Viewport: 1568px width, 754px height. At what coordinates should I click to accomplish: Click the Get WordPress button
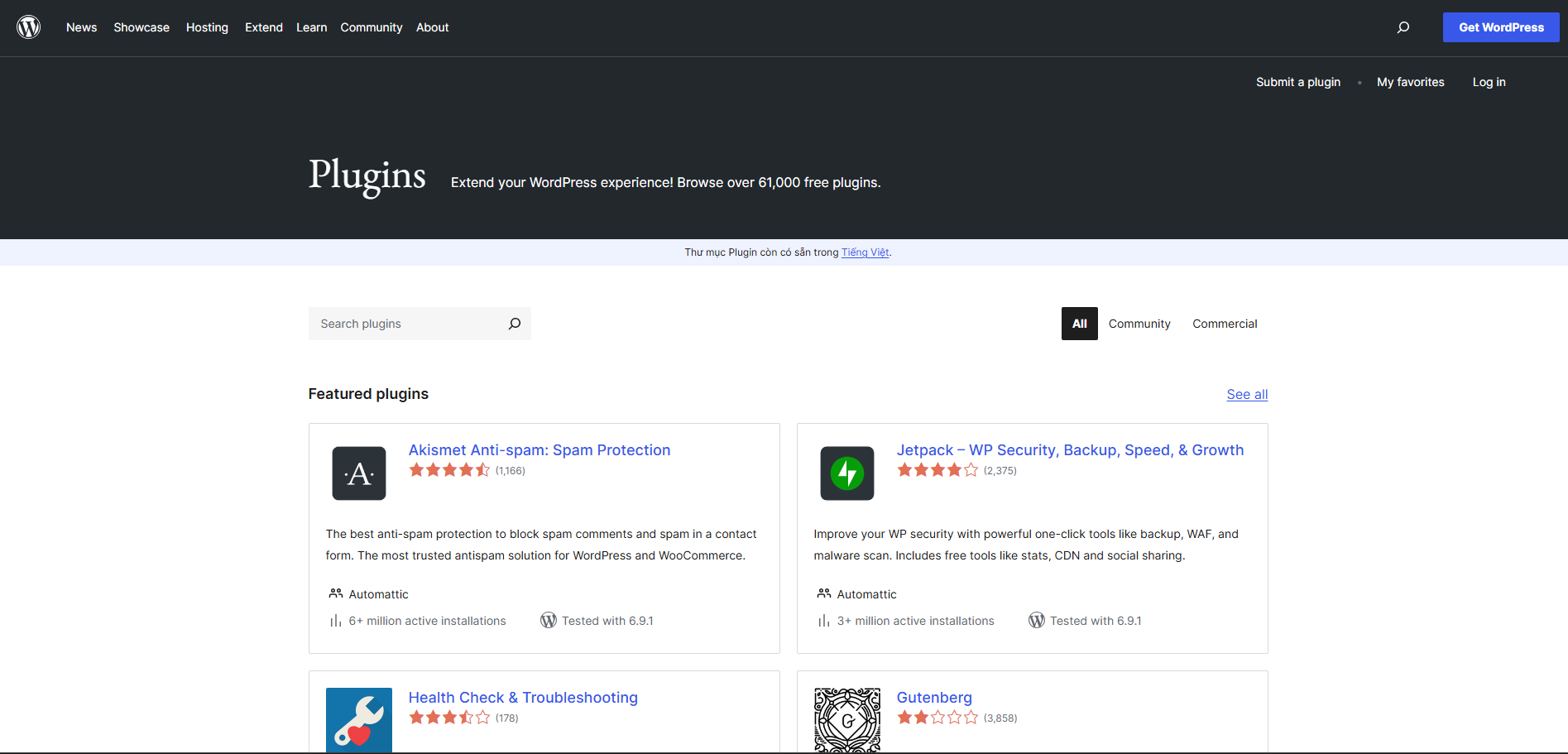[x=1501, y=27]
